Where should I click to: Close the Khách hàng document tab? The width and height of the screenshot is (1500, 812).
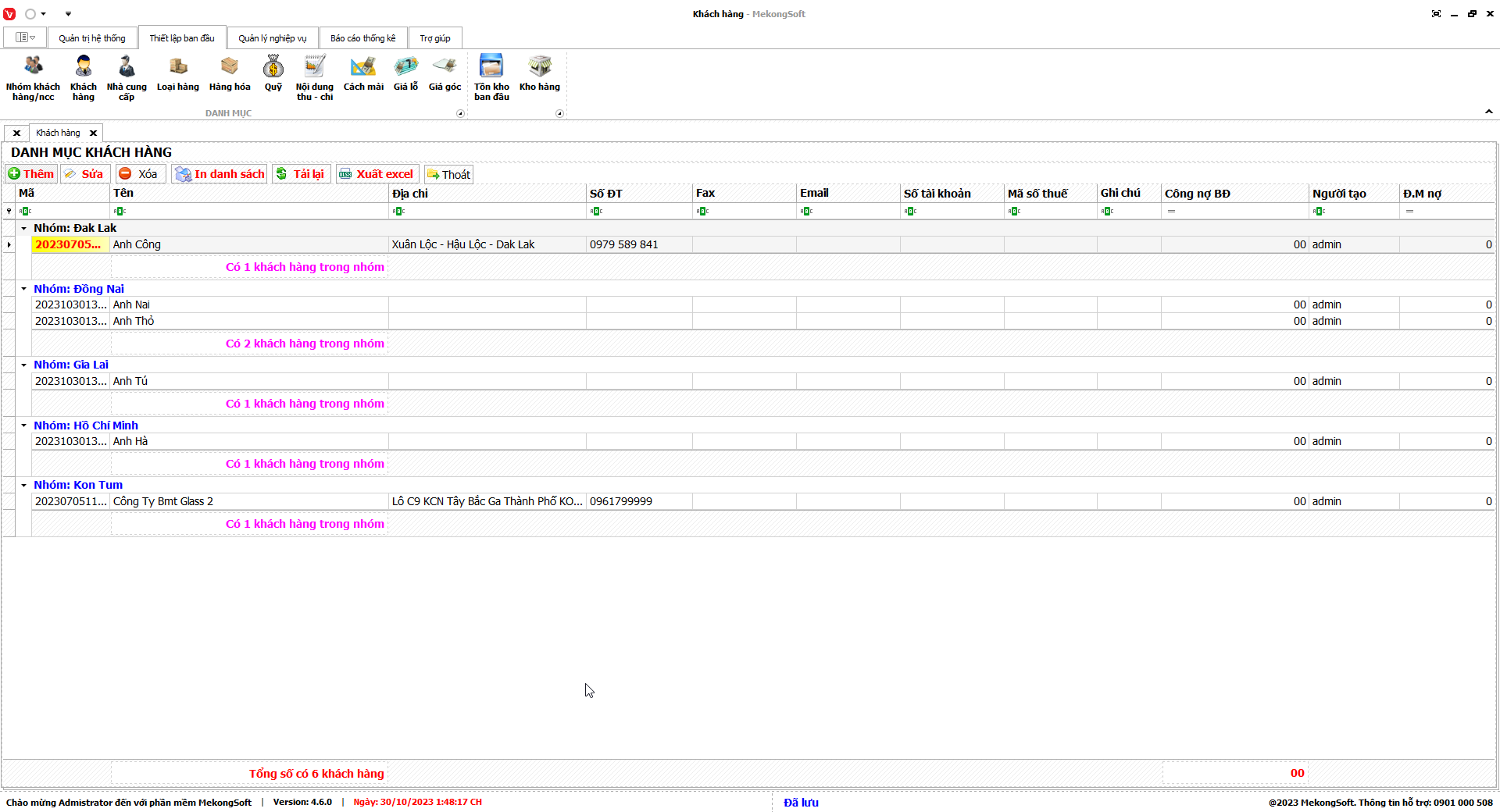[x=93, y=133]
